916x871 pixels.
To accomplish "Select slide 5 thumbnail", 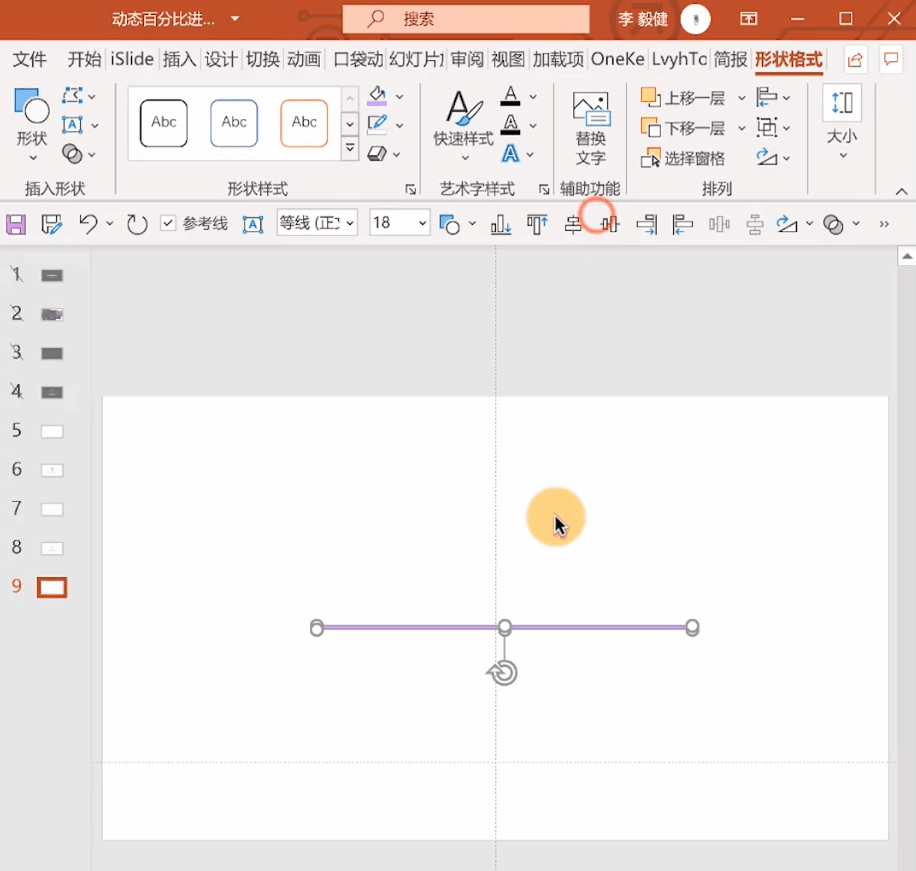I will click(x=51, y=432).
